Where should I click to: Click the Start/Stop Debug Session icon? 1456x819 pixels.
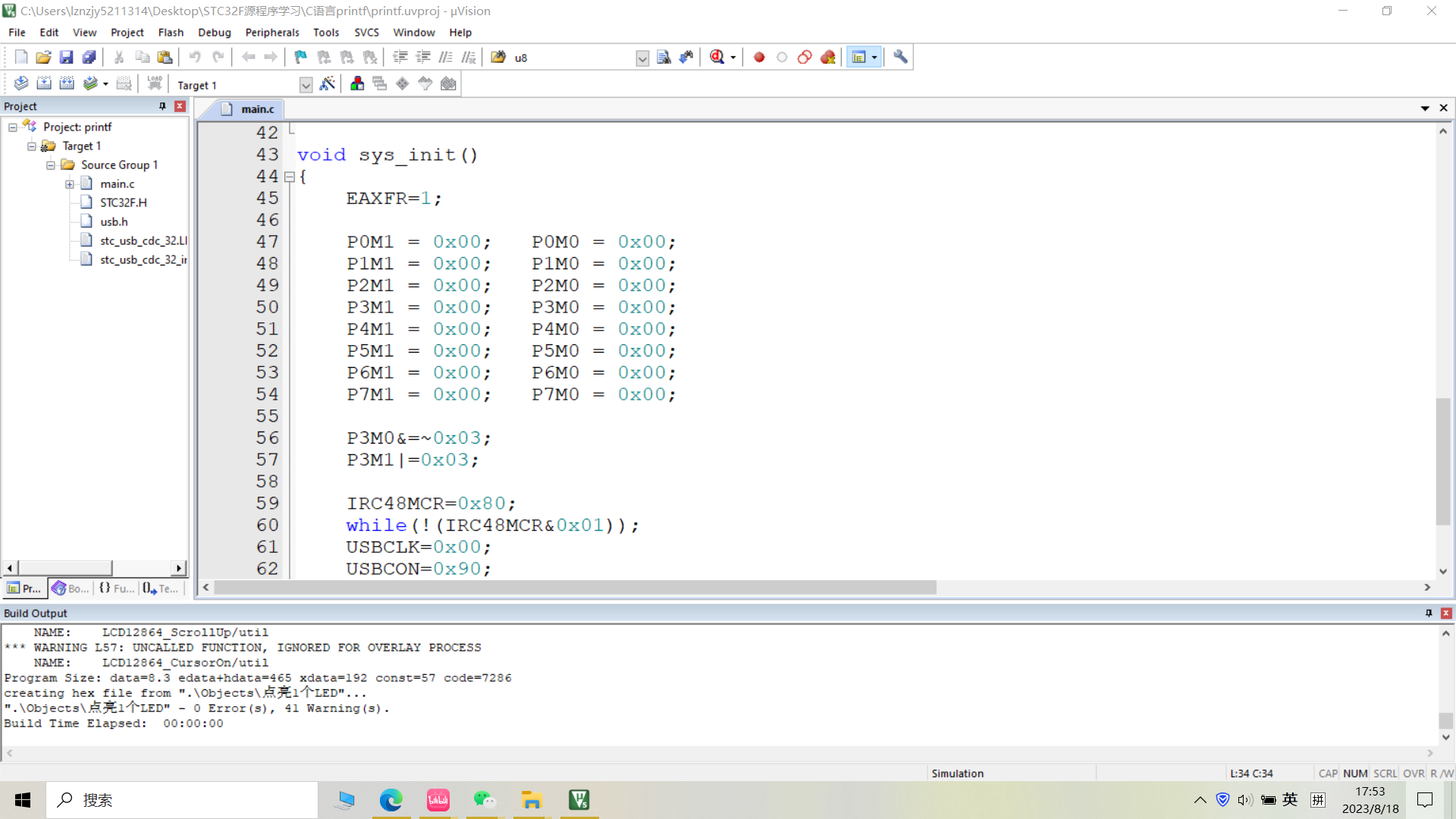click(x=717, y=58)
